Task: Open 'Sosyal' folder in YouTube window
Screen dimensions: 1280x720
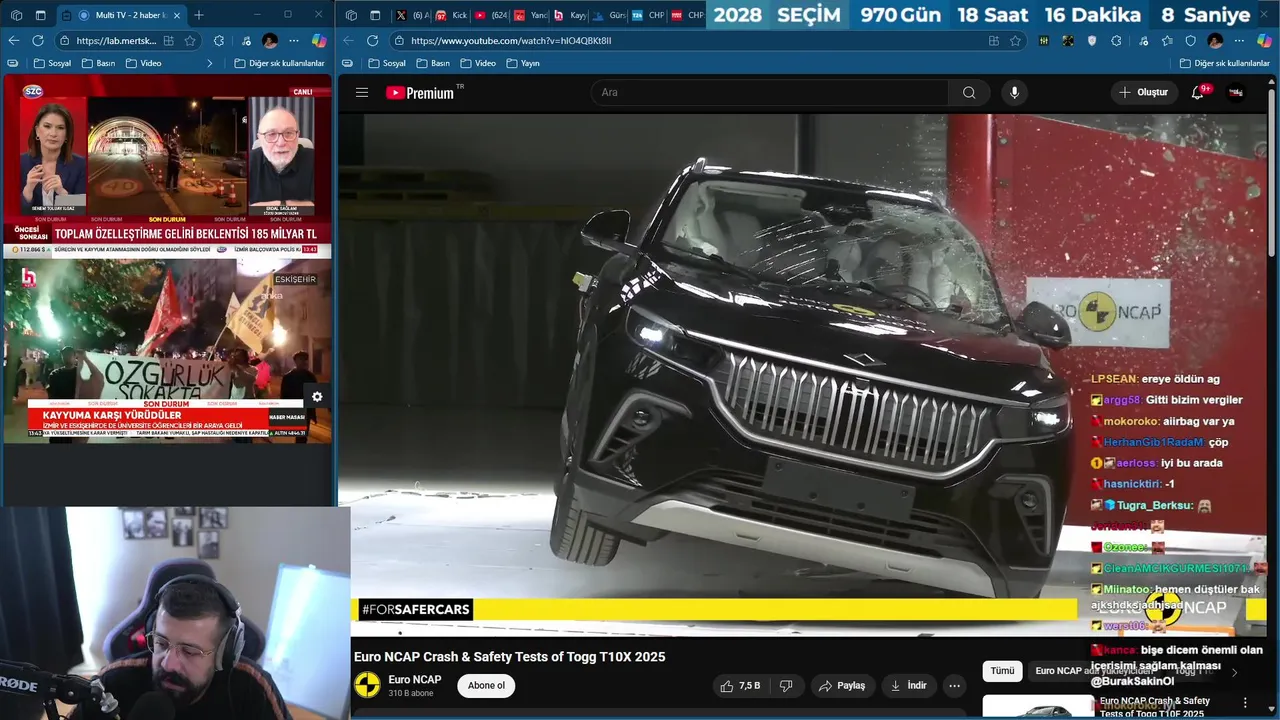Action: coord(387,63)
